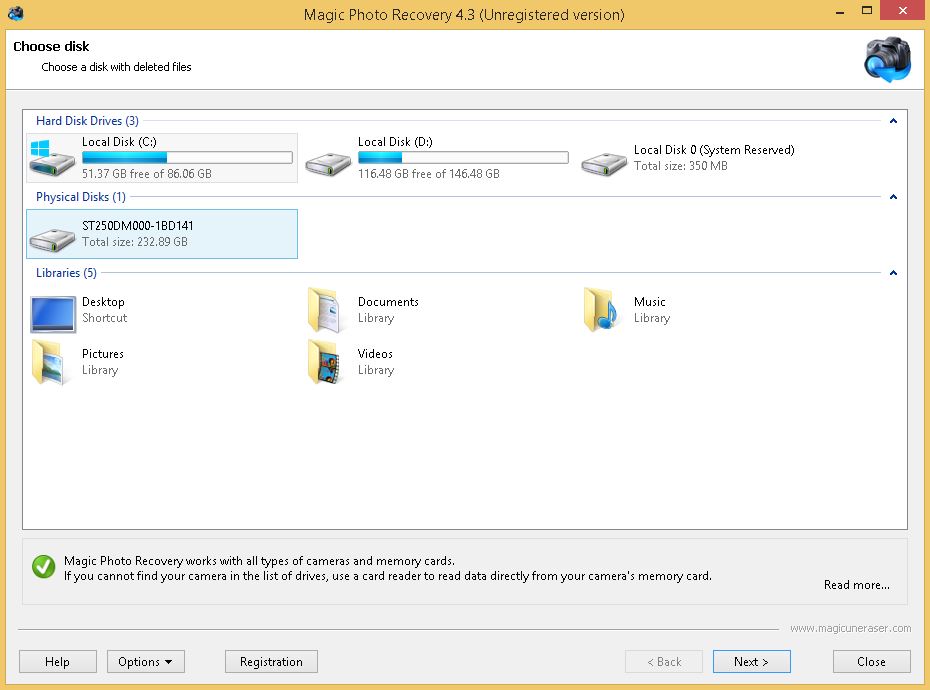Proceed with the Next button
Image resolution: width=930 pixels, height=690 pixels.
(751, 662)
